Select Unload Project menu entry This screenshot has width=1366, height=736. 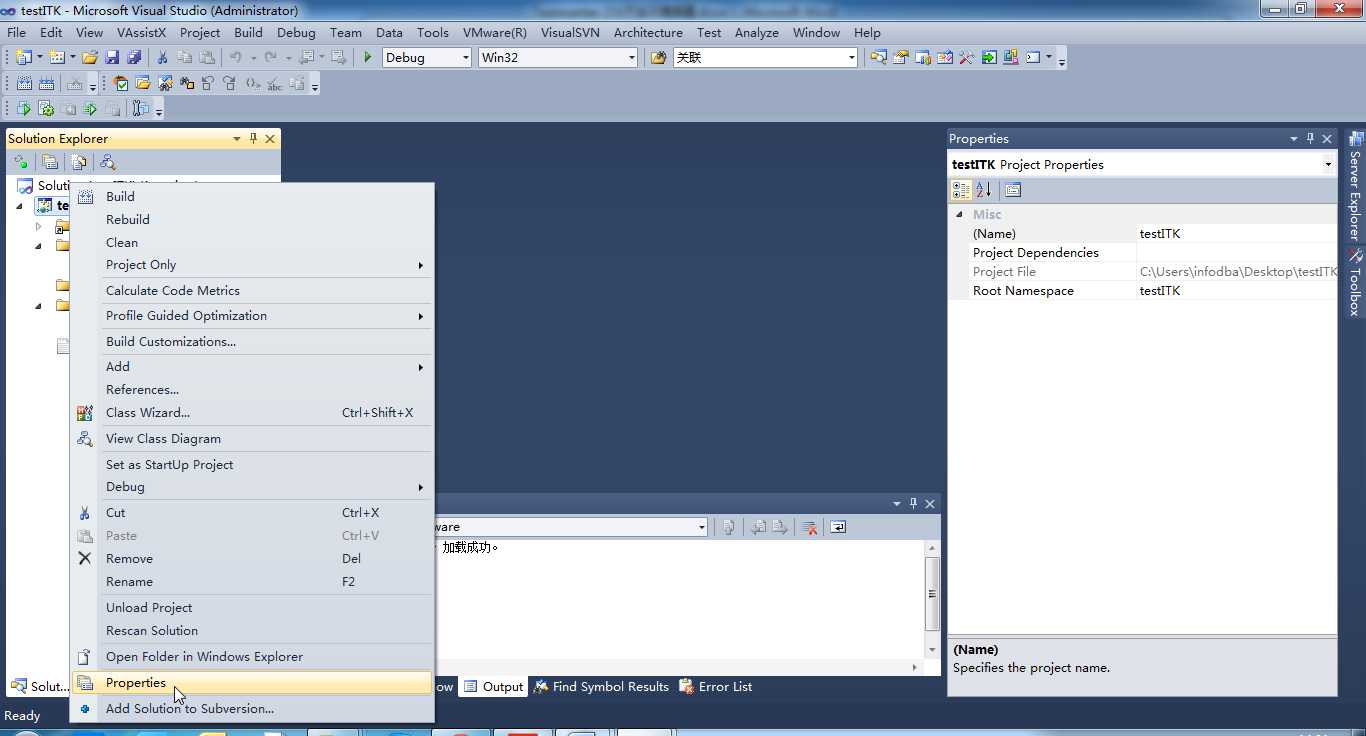[x=252, y=608]
